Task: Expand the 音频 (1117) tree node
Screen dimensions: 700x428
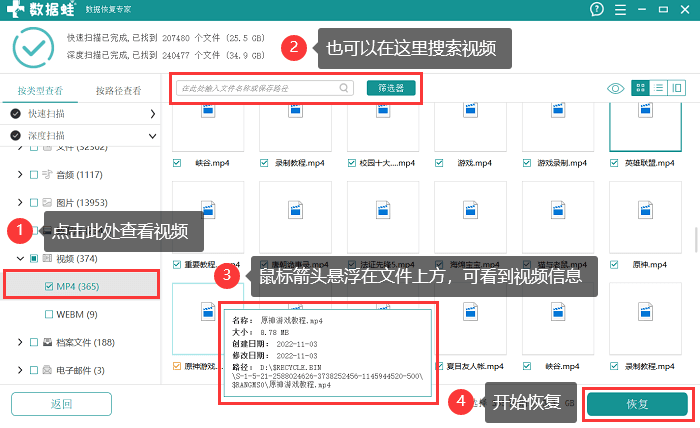Action: tap(20, 175)
